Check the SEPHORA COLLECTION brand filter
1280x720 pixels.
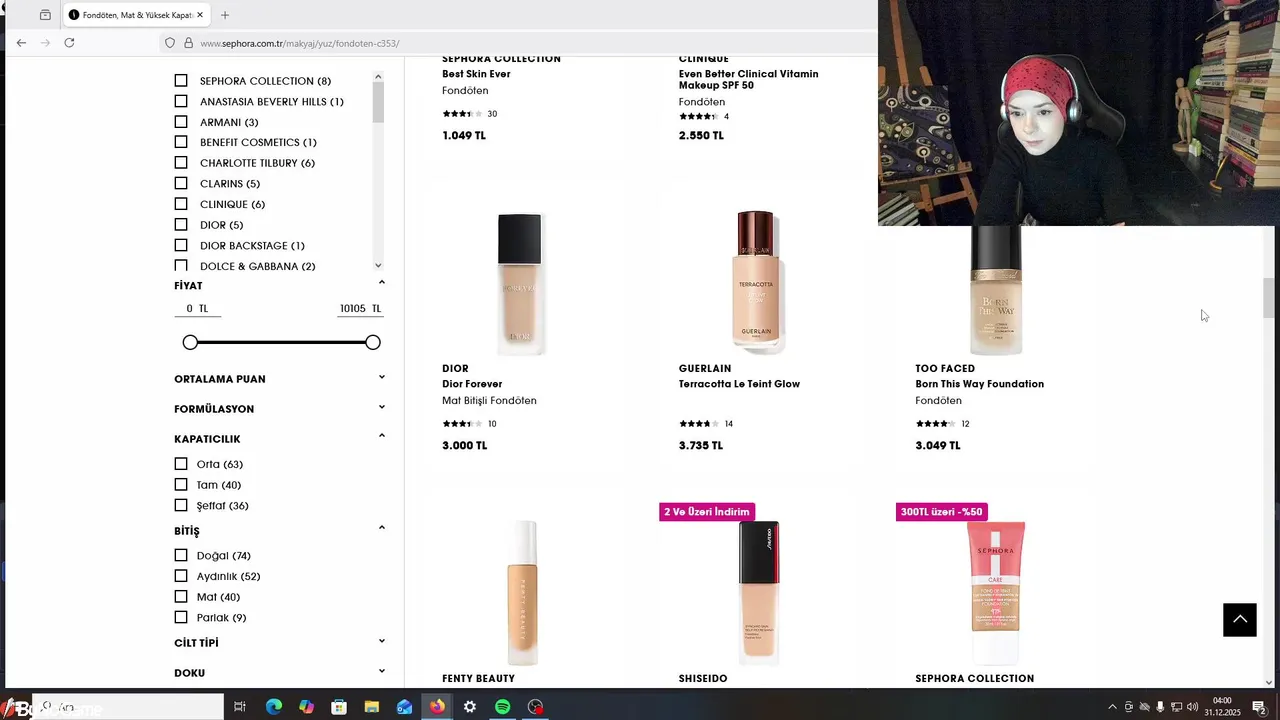point(181,81)
